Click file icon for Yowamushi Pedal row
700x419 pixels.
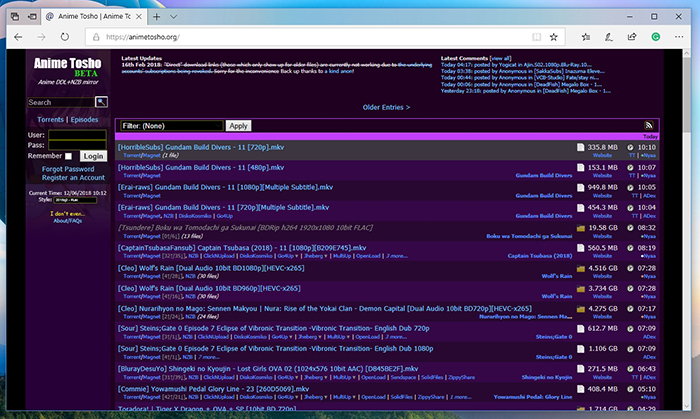point(580,389)
